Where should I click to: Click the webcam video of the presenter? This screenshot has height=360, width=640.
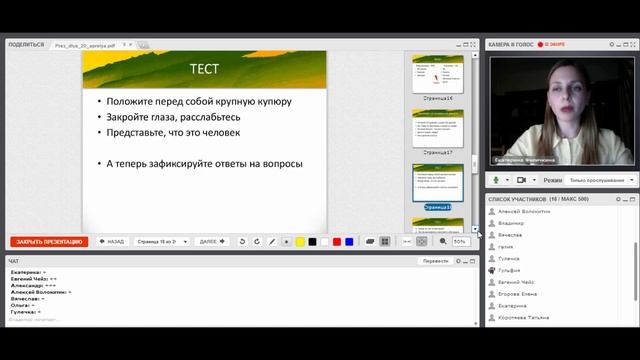[562, 111]
